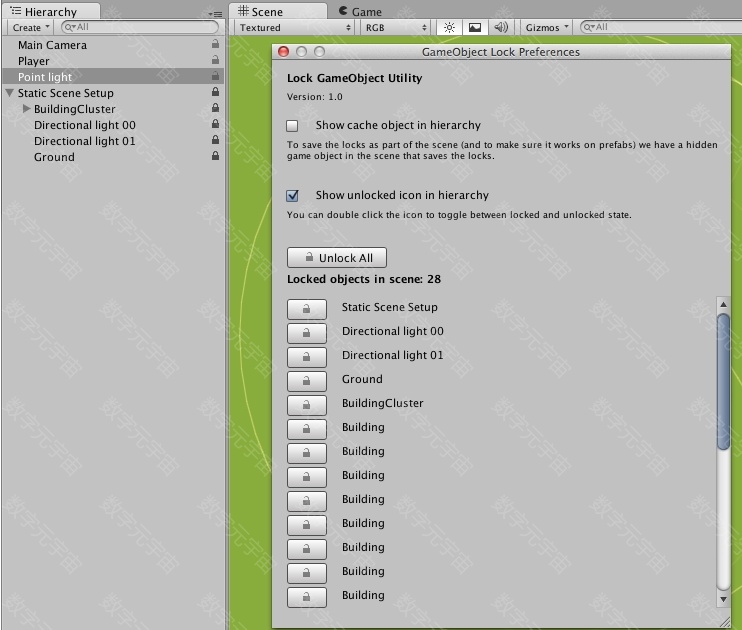The width and height of the screenshot is (742, 630).
Task: Expand BuildingCluster tree node
Action: [x=26, y=109]
